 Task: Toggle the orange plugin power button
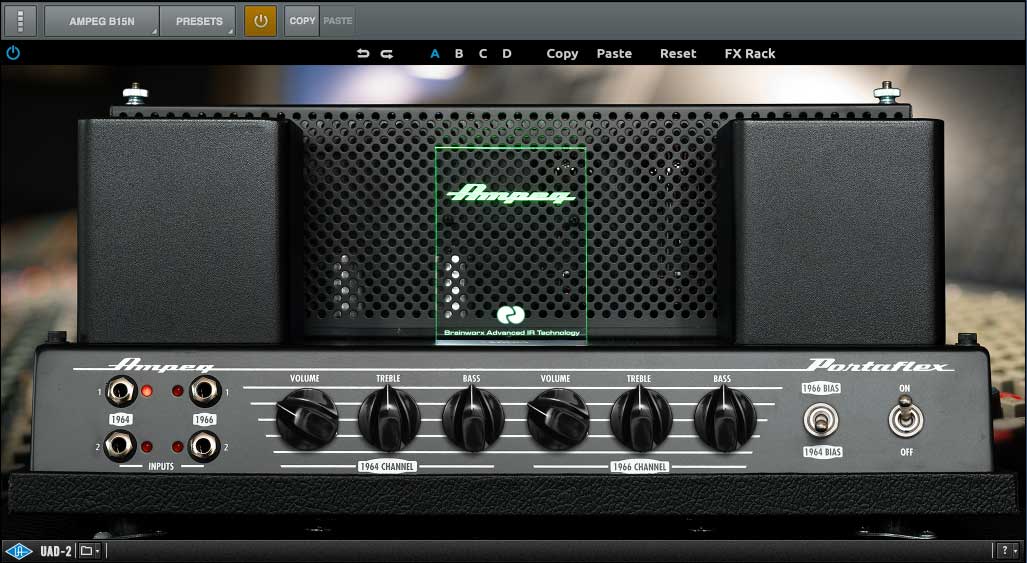click(x=260, y=21)
